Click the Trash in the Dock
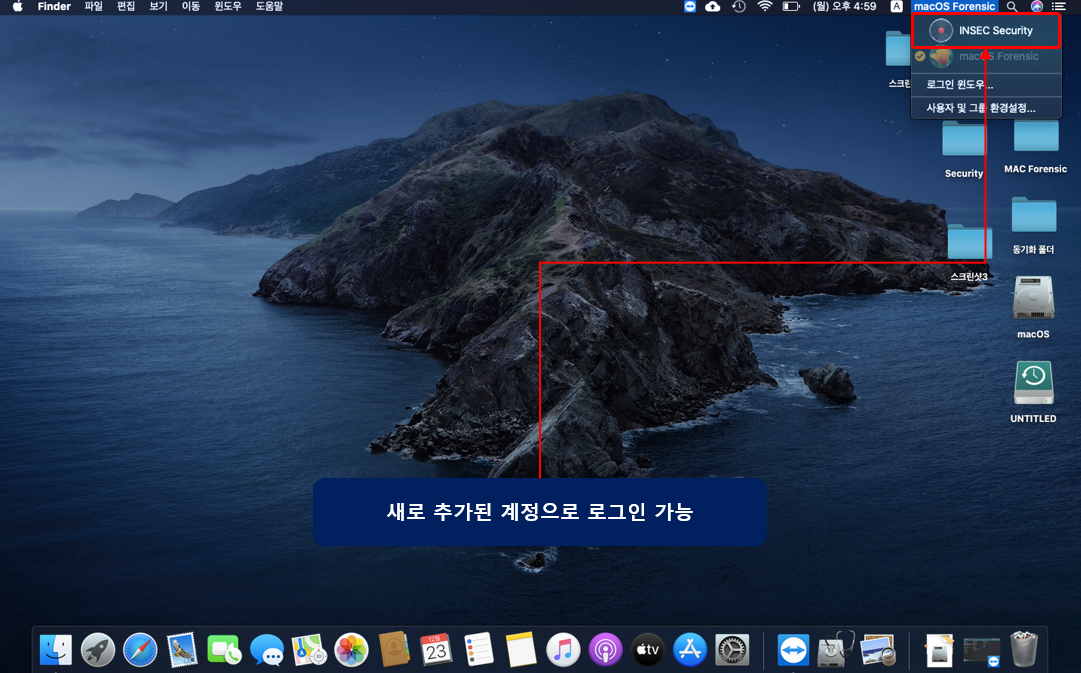1081x673 pixels. click(1024, 650)
